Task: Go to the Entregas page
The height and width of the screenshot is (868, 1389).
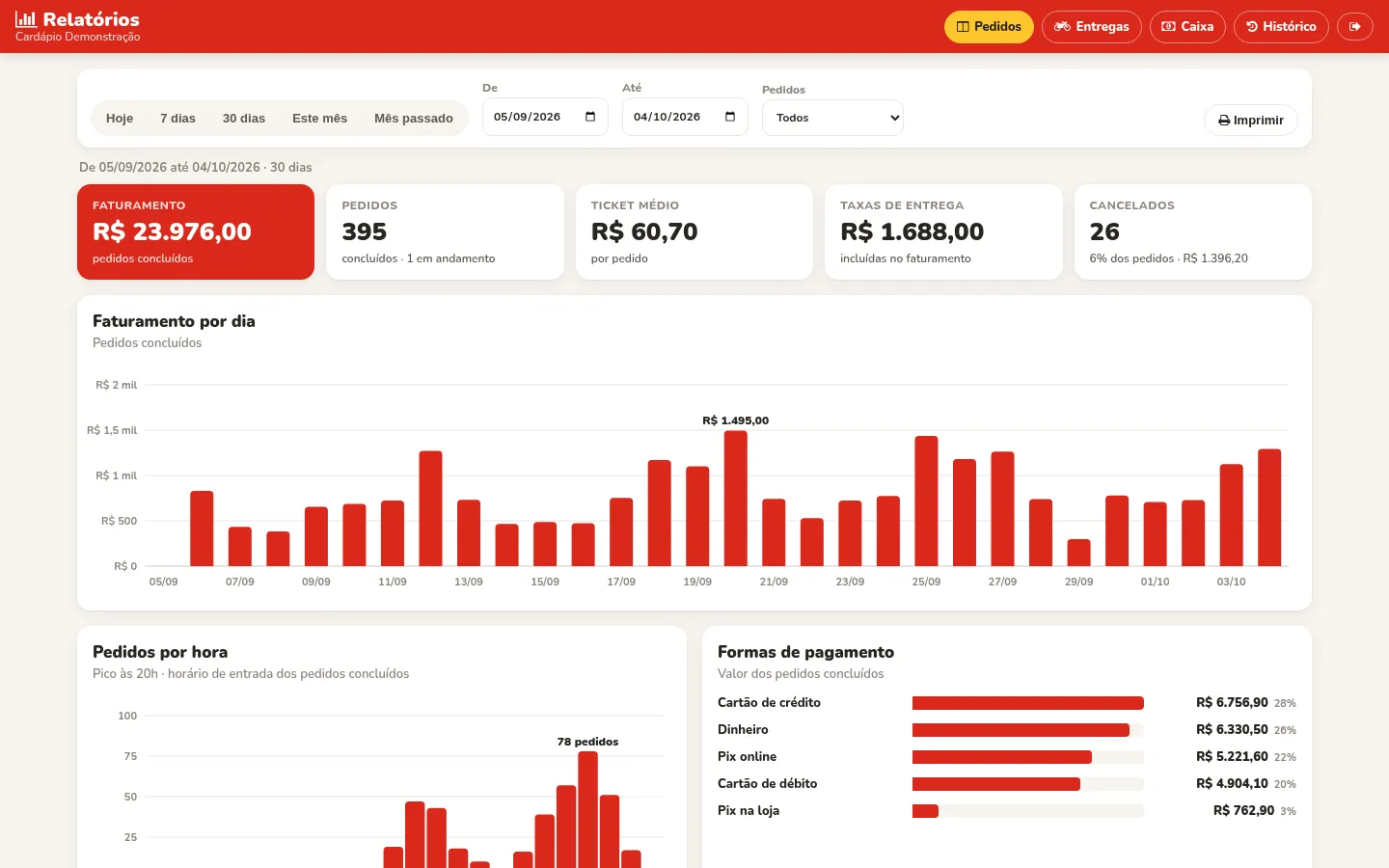Action: coord(1092,27)
